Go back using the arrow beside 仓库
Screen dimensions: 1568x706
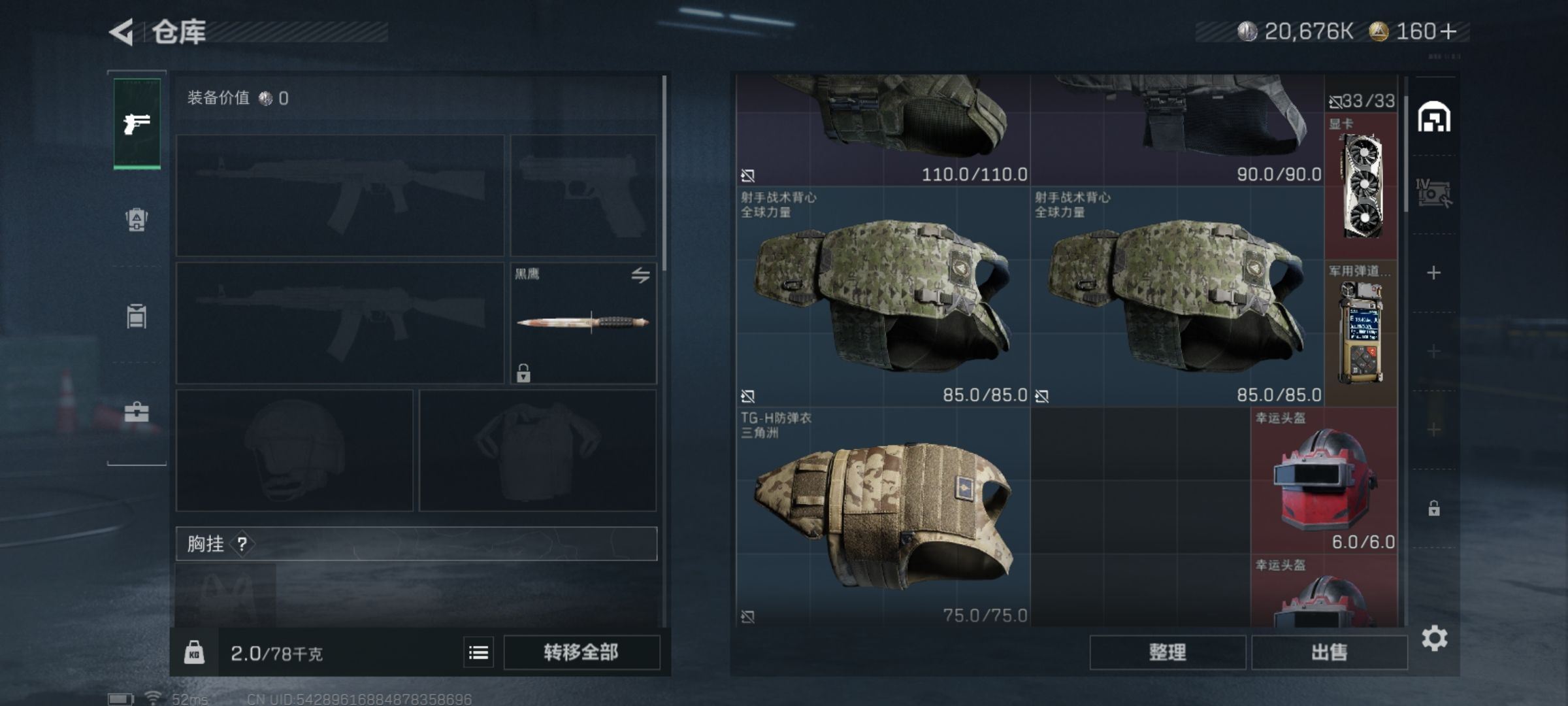pyautogui.click(x=122, y=31)
